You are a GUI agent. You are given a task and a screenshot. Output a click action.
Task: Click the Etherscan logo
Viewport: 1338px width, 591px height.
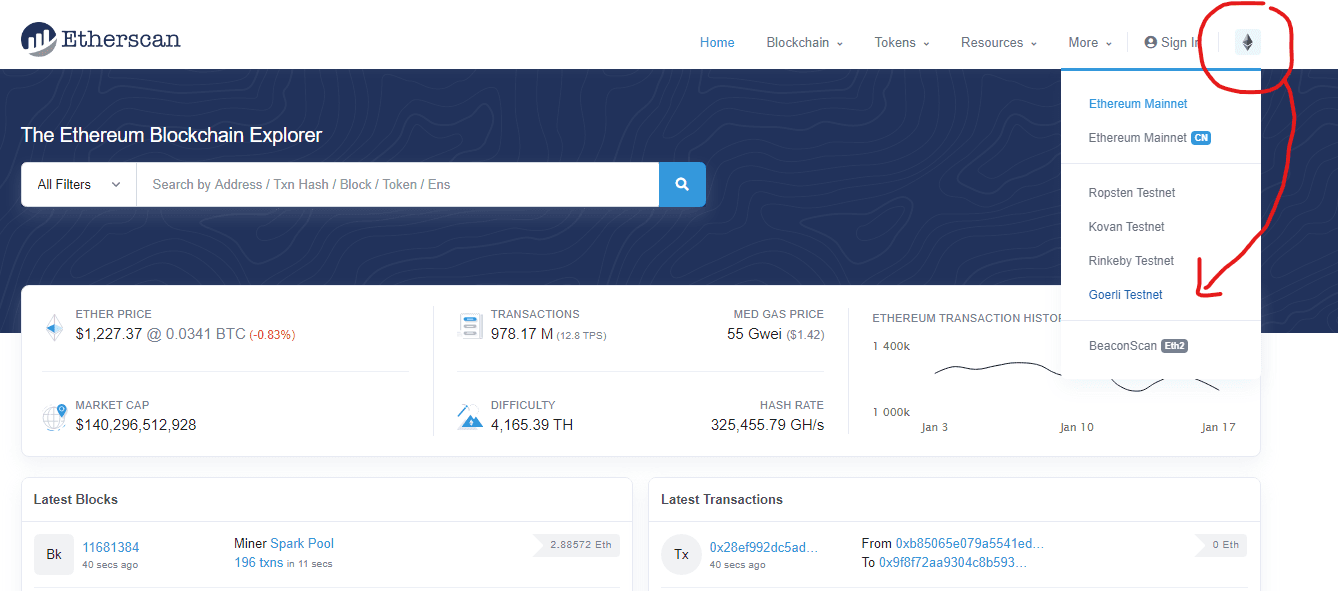[100, 39]
